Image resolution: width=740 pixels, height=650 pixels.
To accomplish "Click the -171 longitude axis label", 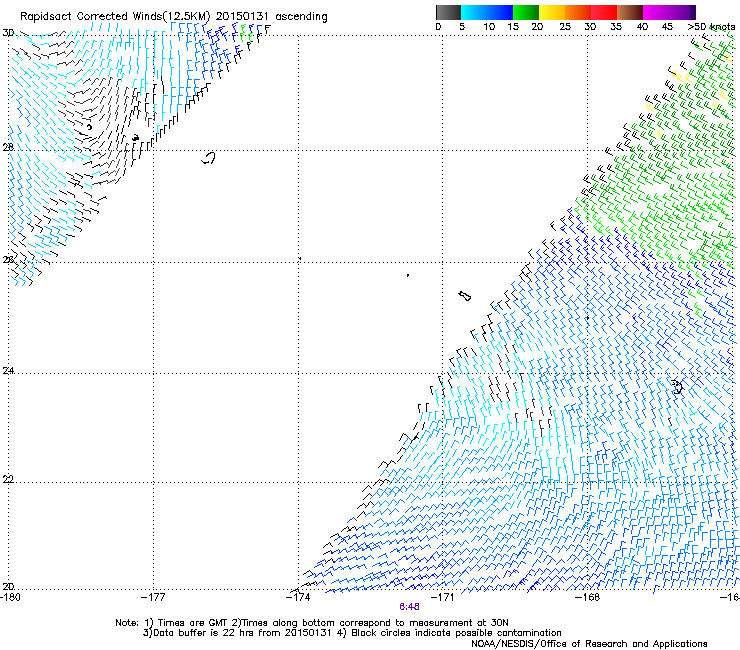I will [x=443, y=597].
